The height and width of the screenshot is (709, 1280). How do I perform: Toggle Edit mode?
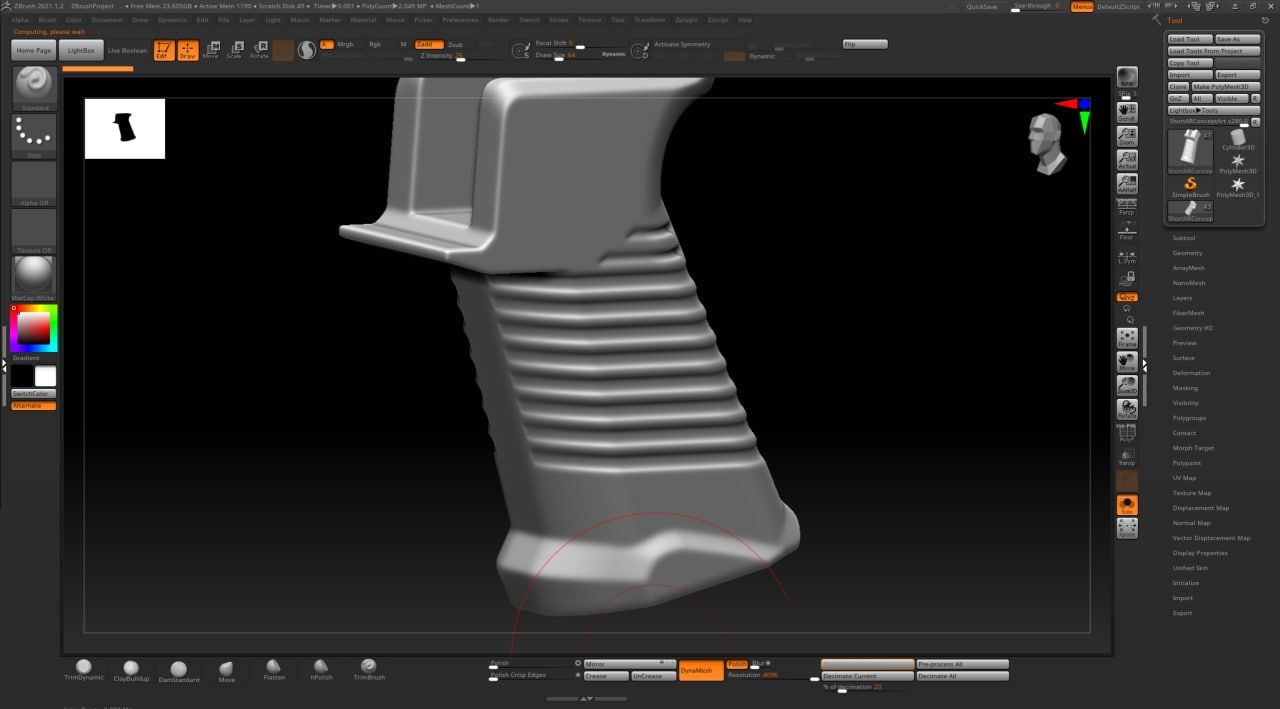[164, 50]
